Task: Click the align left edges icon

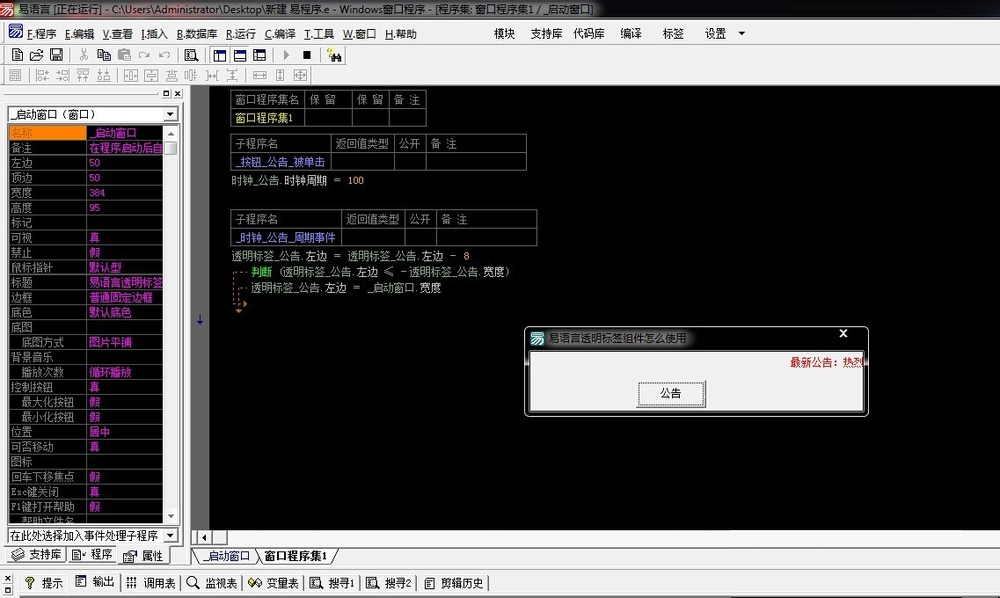Action: [x=43, y=75]
